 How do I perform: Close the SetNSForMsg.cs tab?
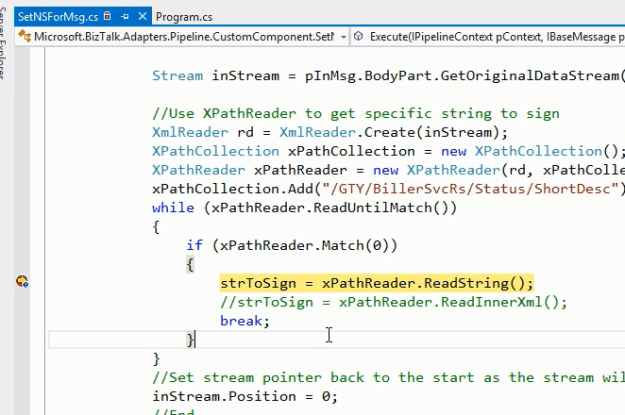[142, 16]
